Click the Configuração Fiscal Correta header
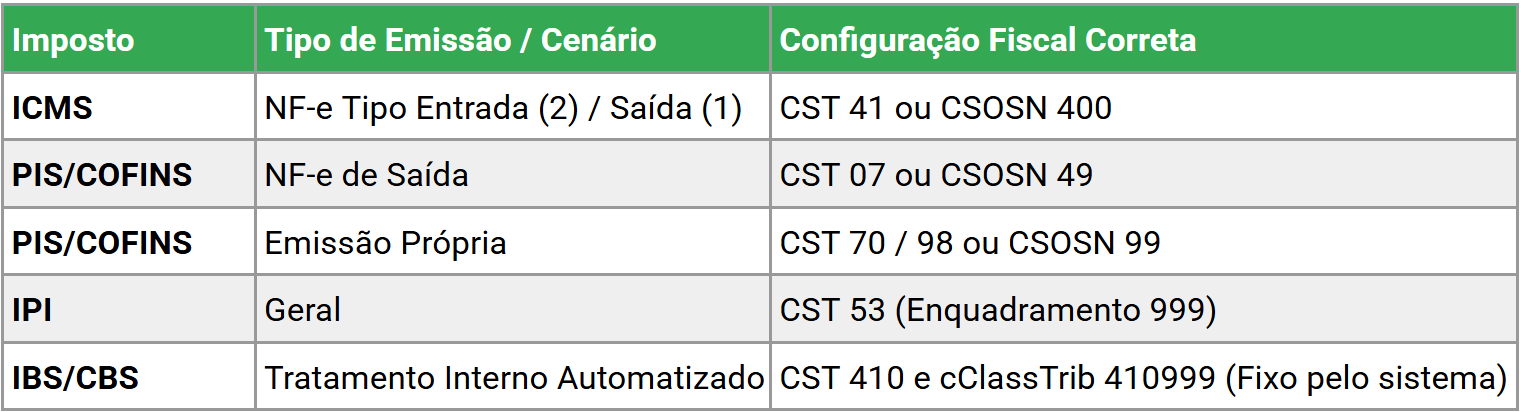The height and width of the screenshot is (412, 1521). pos(987,40)
